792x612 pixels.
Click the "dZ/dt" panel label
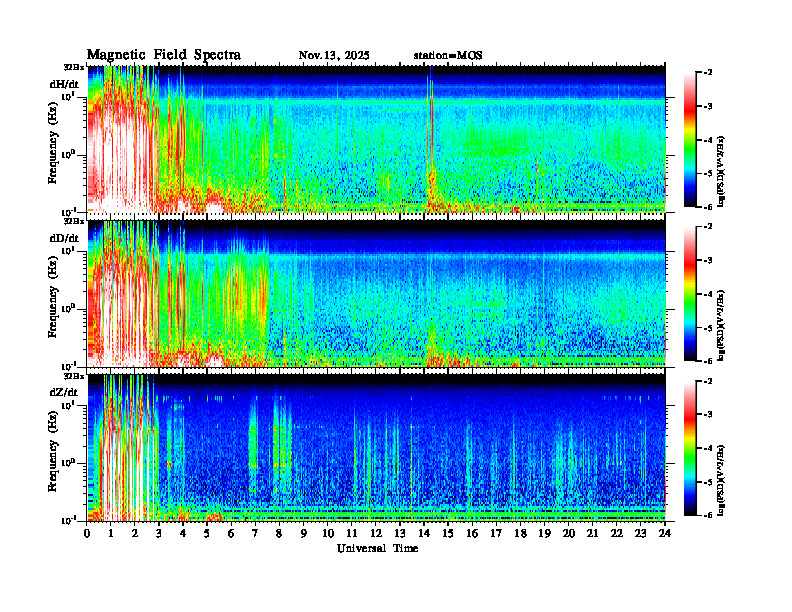click(x=64, y=392)
